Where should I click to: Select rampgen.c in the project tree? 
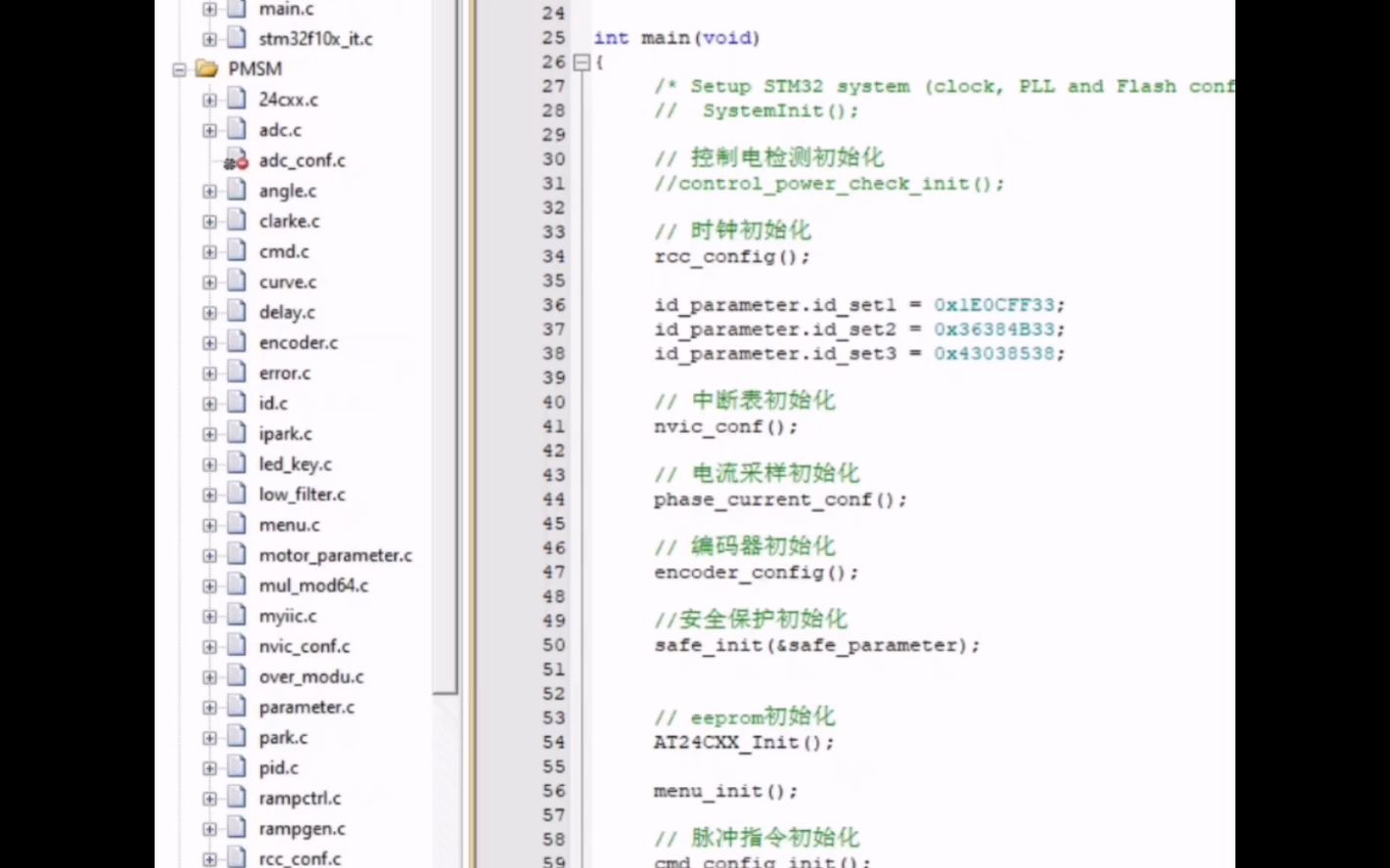(x=301, y=829)
